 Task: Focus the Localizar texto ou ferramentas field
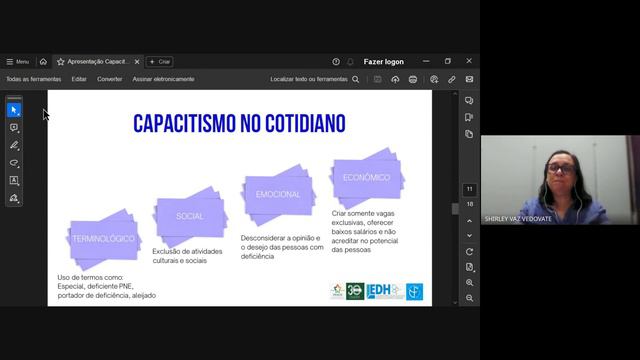309,79
